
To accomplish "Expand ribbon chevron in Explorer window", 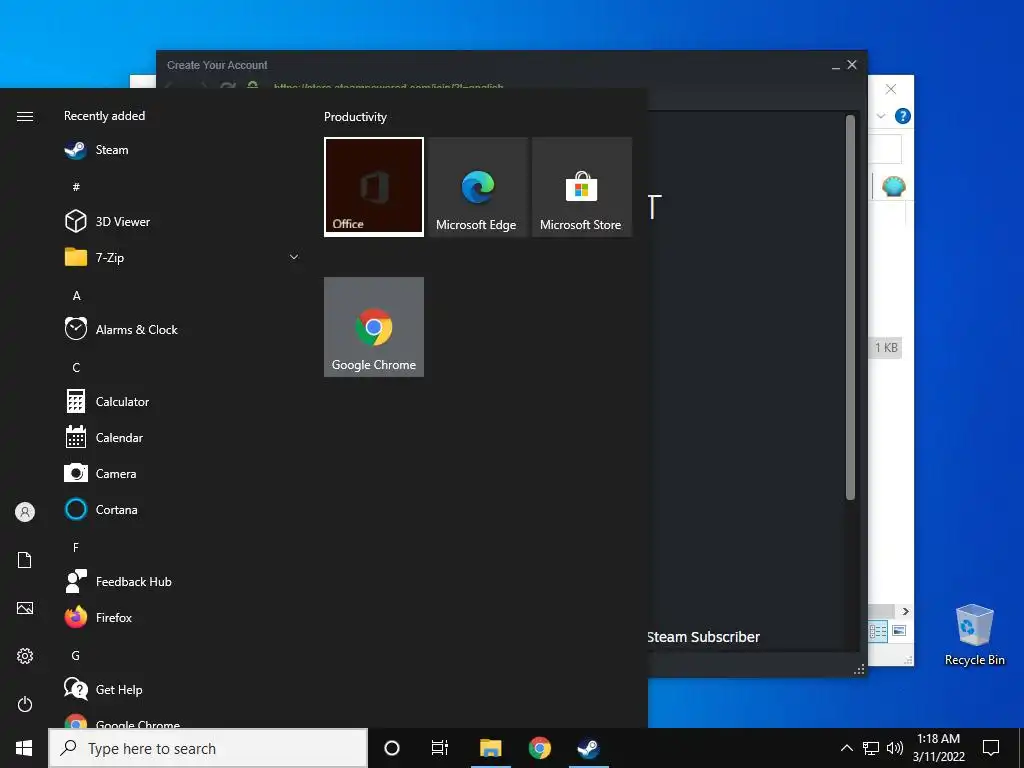I will coord(881,116).
